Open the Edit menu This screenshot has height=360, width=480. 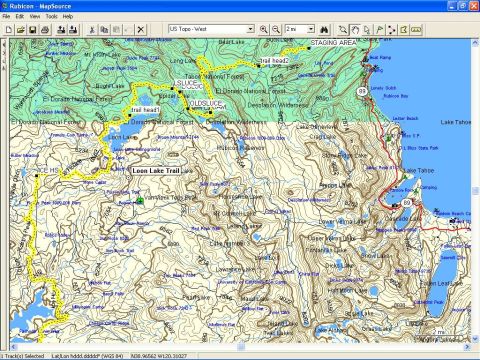(x=20, y=16)
